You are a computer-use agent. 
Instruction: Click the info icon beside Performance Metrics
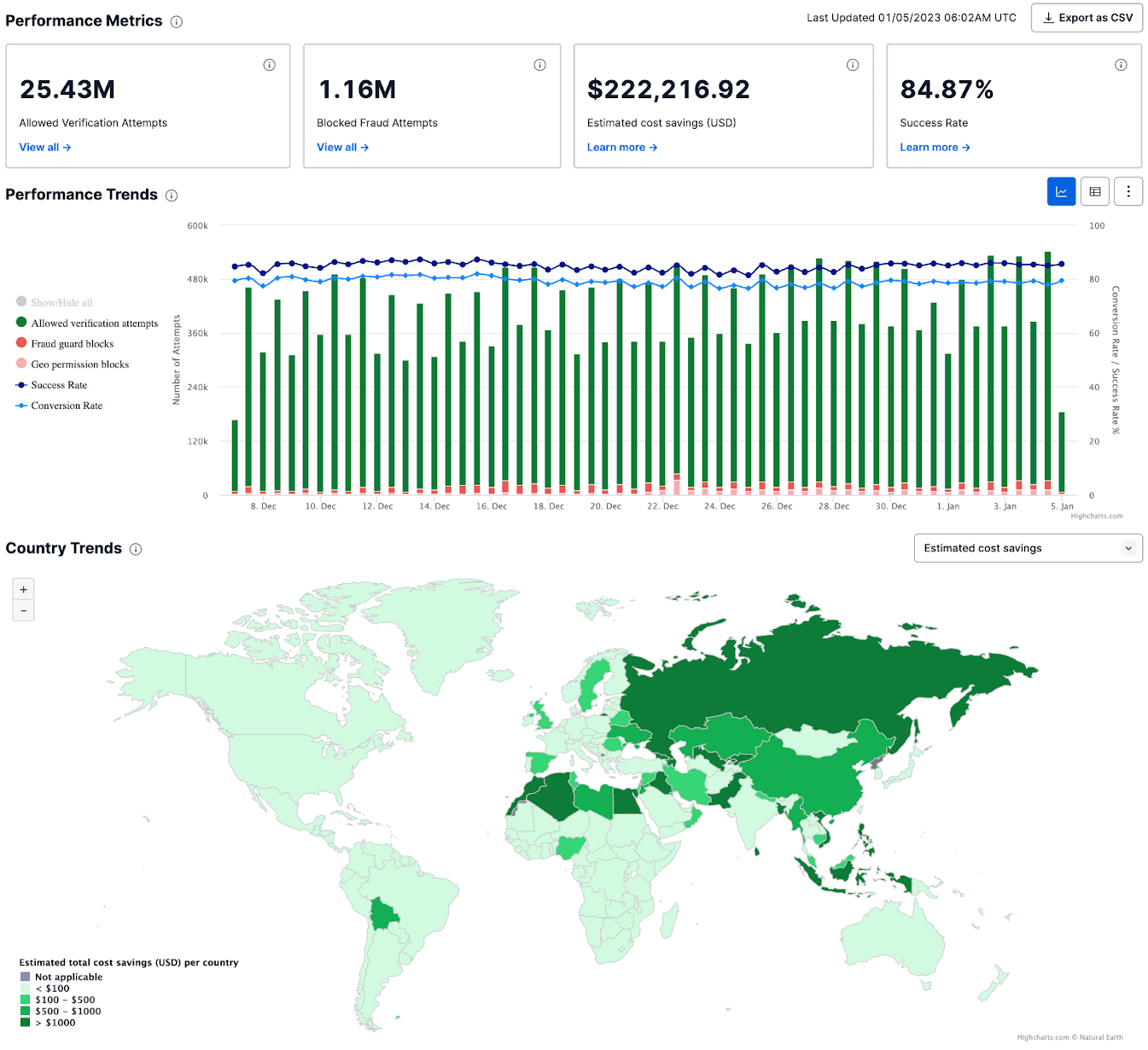pos(177,21)
